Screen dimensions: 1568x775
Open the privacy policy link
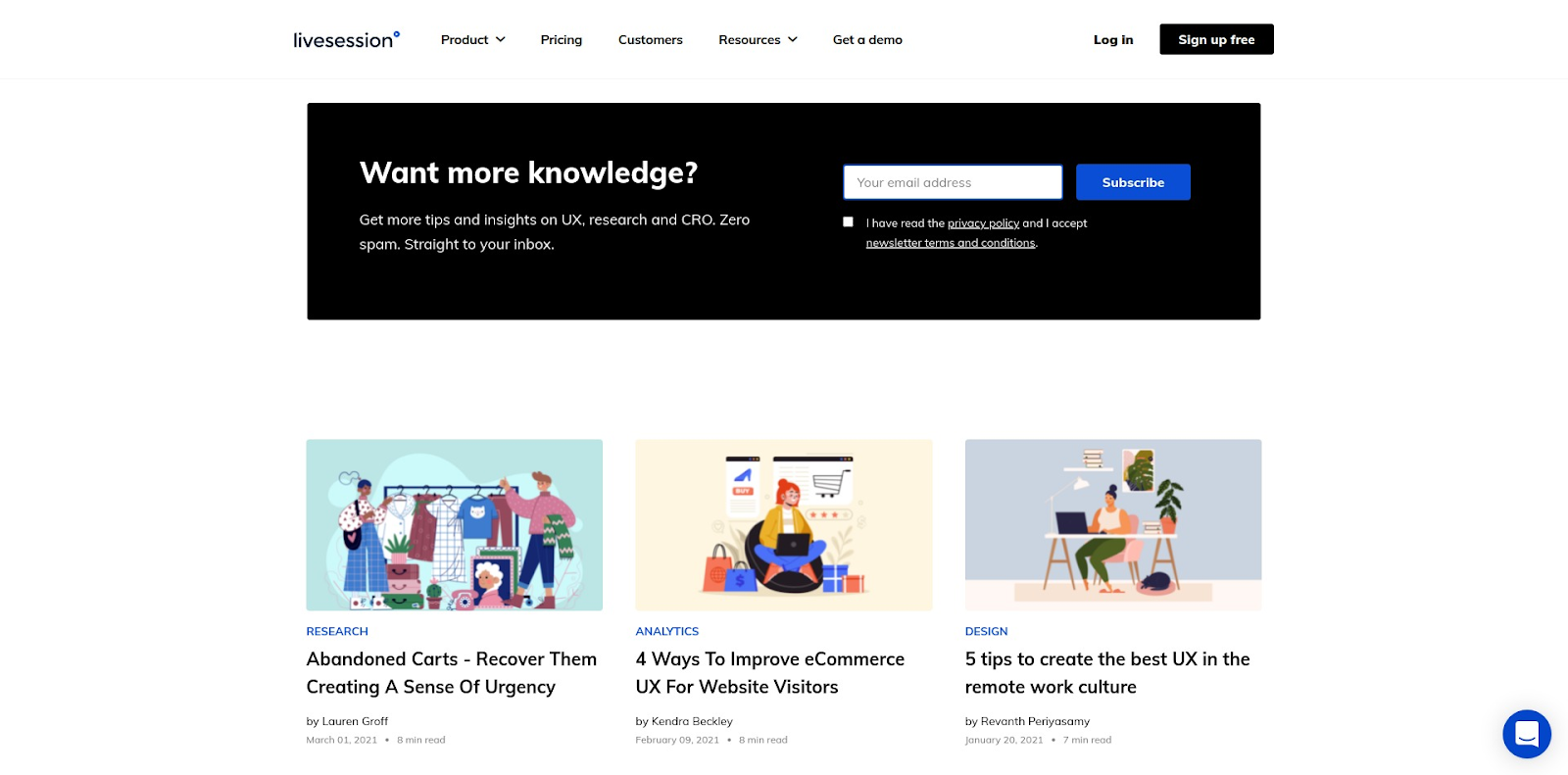pyautogui.click(x=983, y=223)
